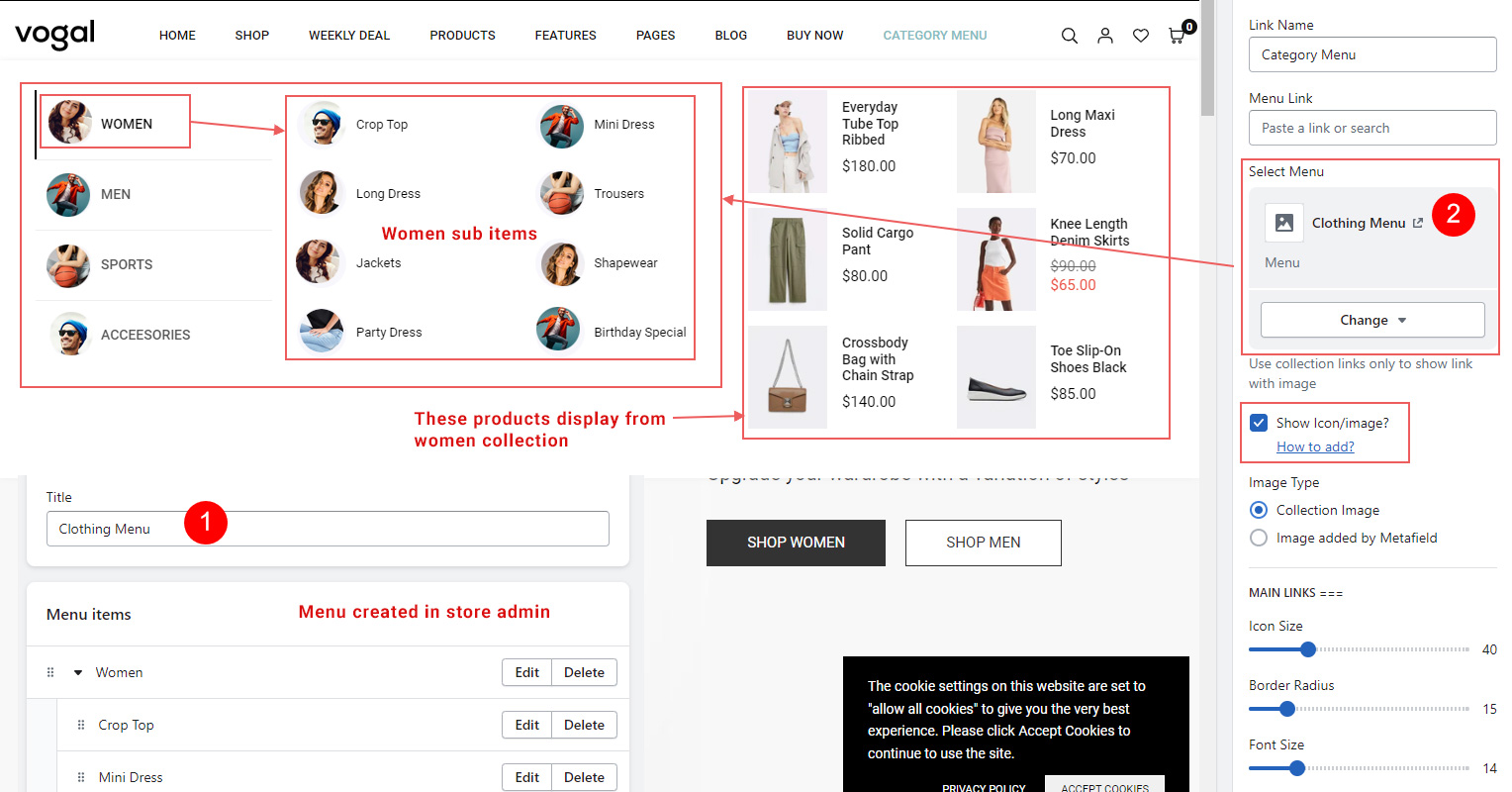
Task: Open the wishlist heart icon
Action: [x=1141, y=36]
